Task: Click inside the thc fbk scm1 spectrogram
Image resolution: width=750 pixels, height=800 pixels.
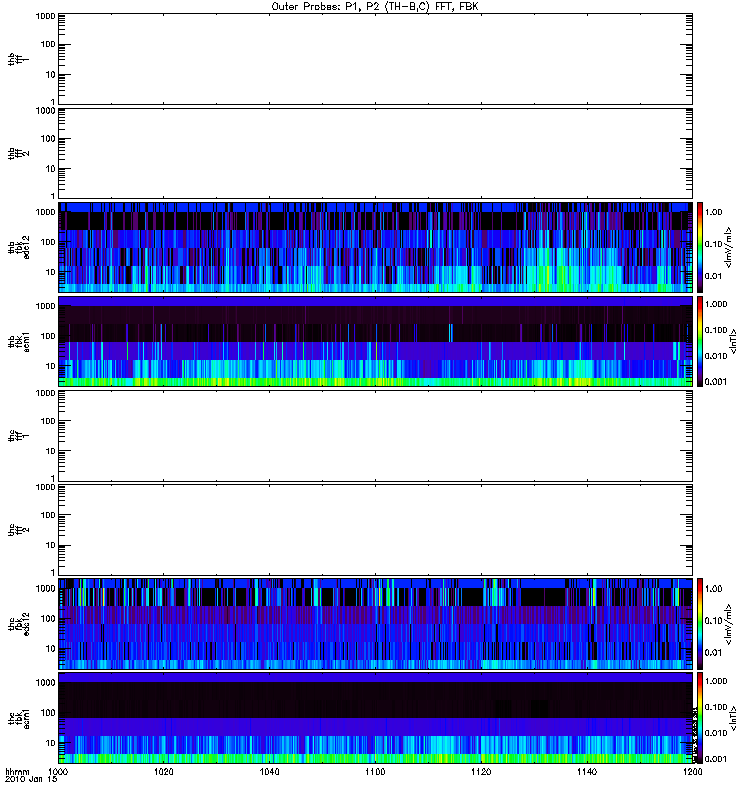Action: click(x=375, y=718)
